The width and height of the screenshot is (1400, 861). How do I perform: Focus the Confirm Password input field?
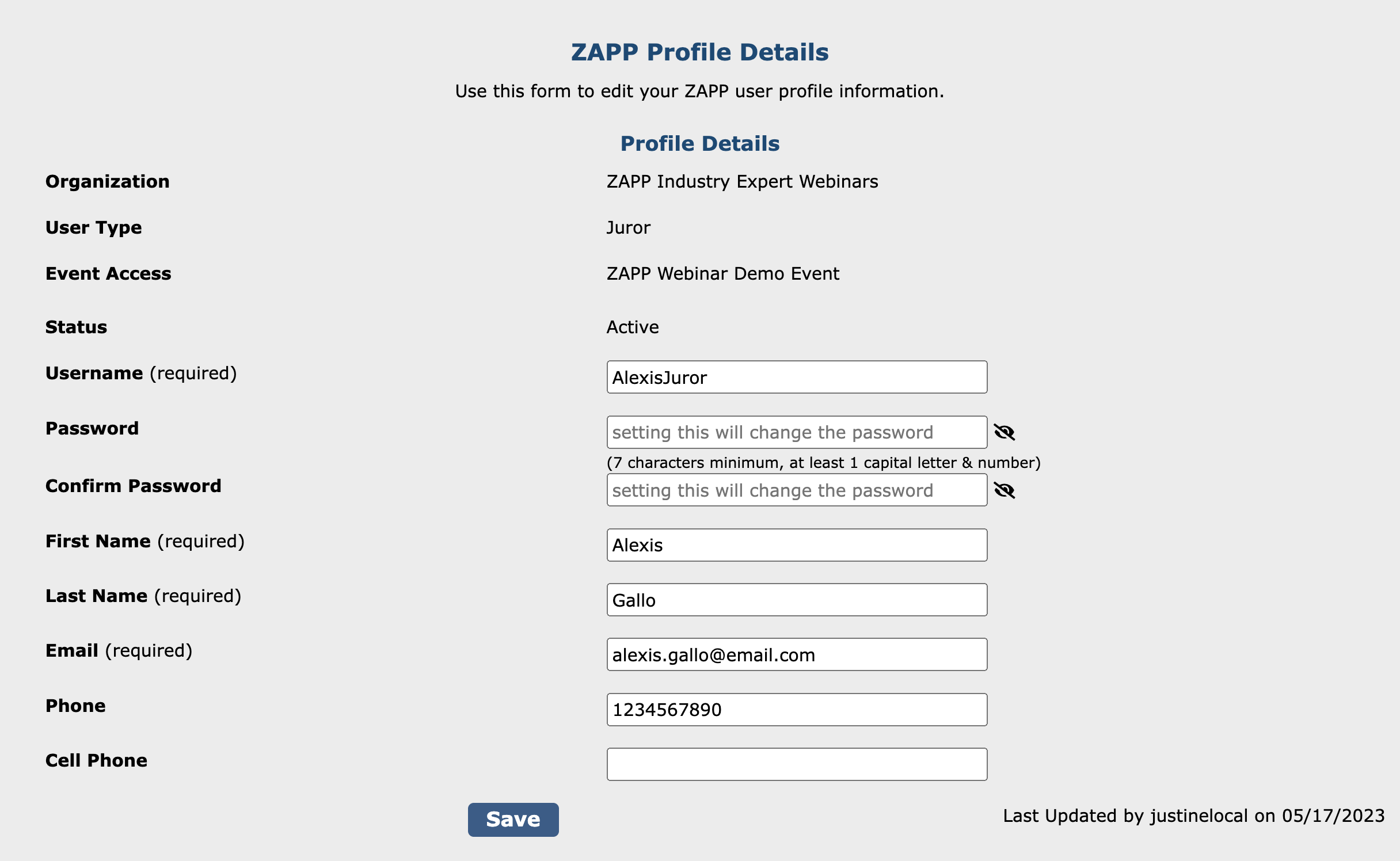coord(797,490)
